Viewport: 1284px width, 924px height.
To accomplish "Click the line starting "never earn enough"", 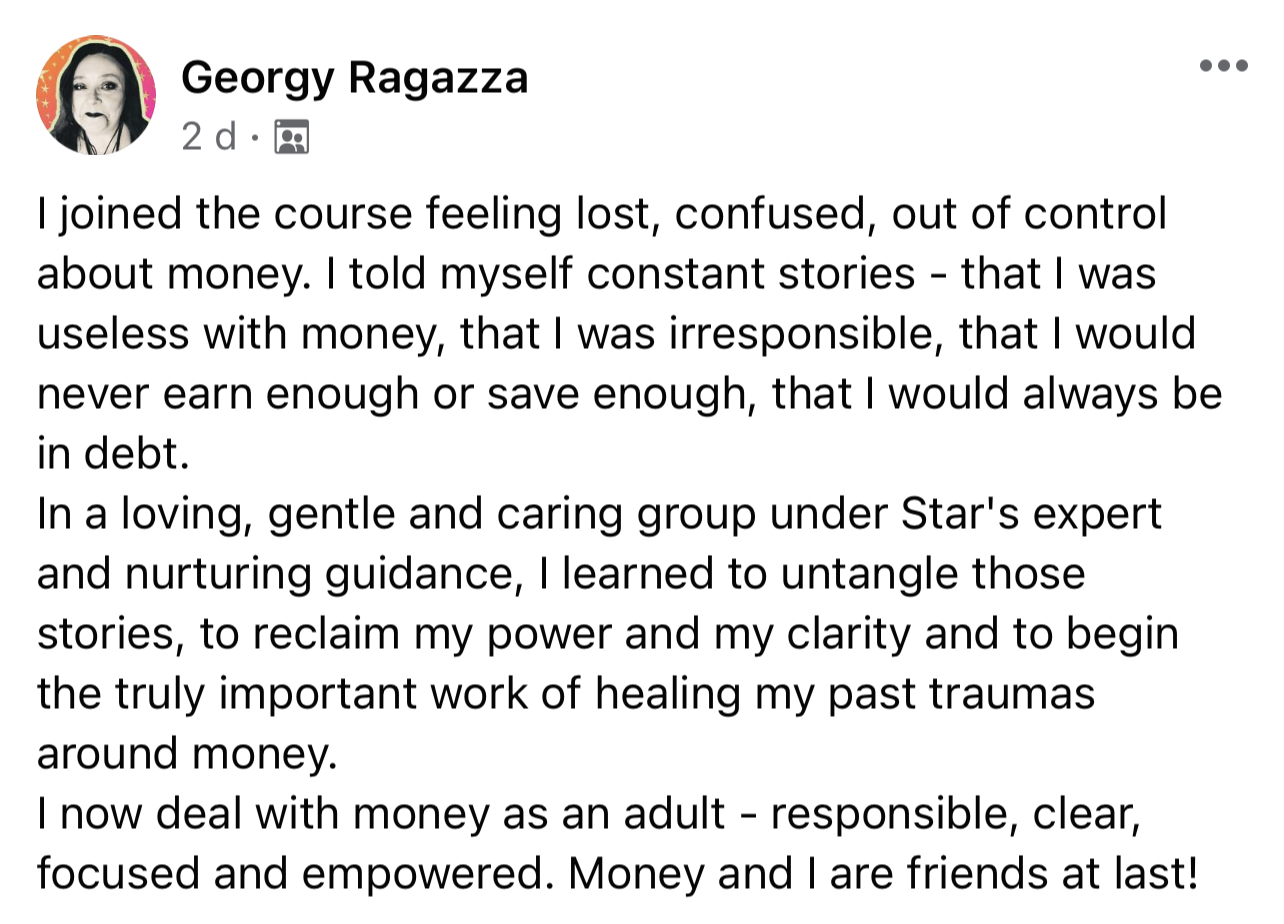I will point(628,394).
